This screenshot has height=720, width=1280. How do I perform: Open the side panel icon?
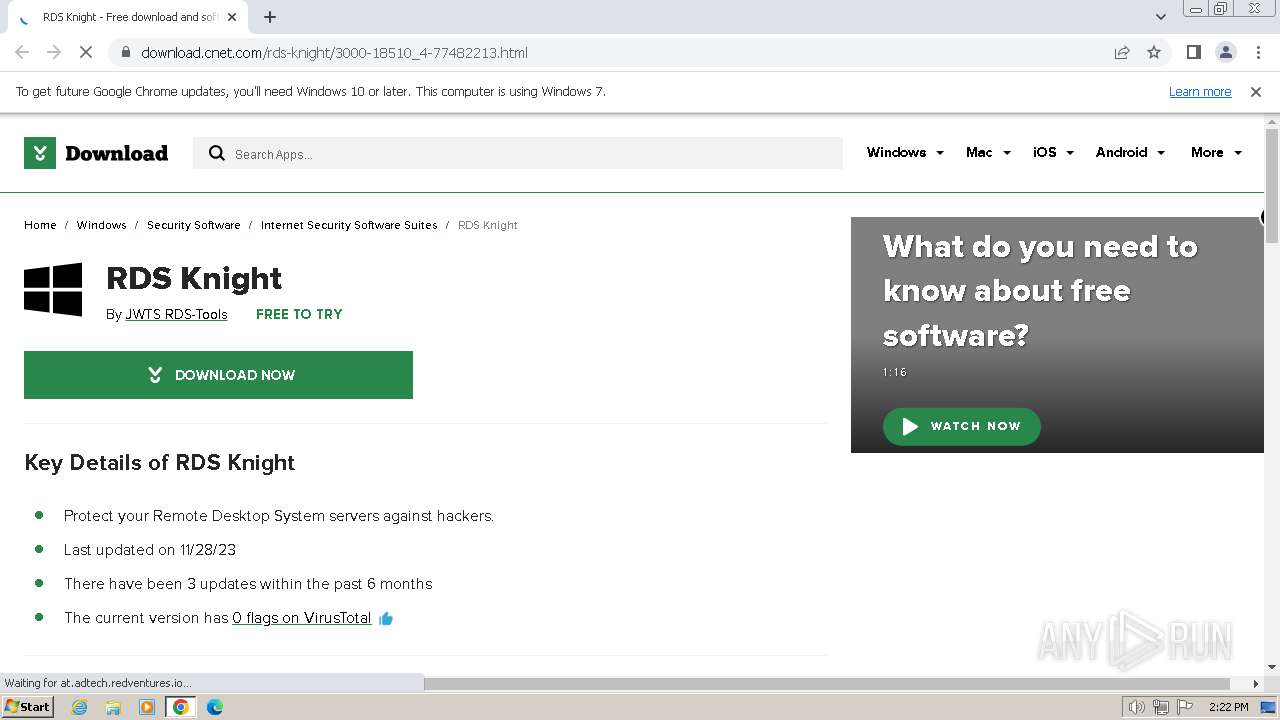click(x=1193, y=53)
